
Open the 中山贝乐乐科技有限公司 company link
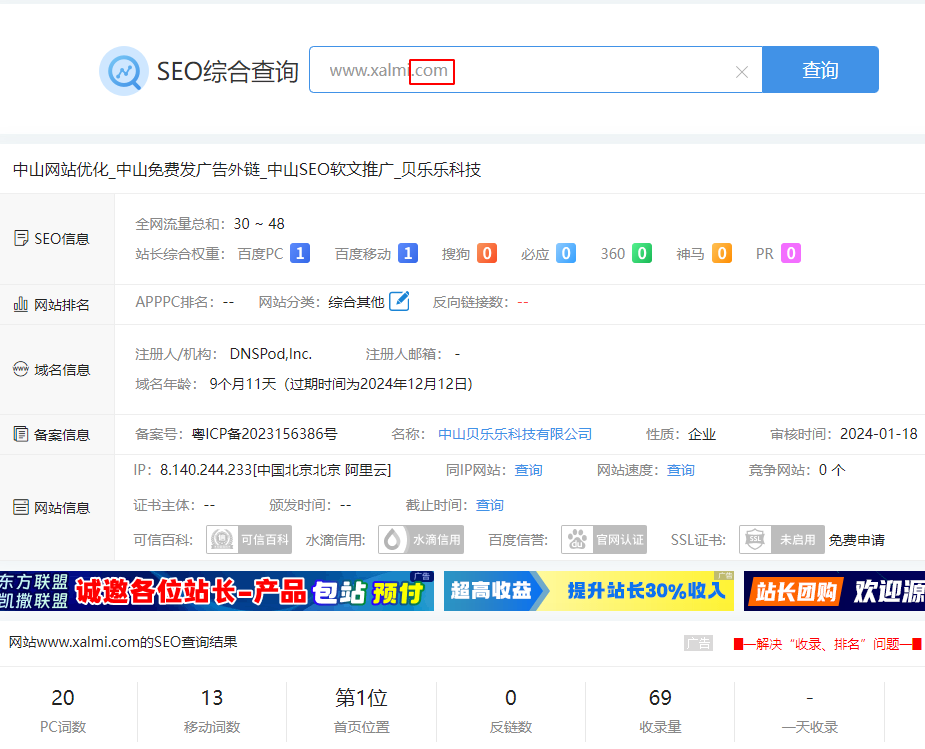pos(515,434)
